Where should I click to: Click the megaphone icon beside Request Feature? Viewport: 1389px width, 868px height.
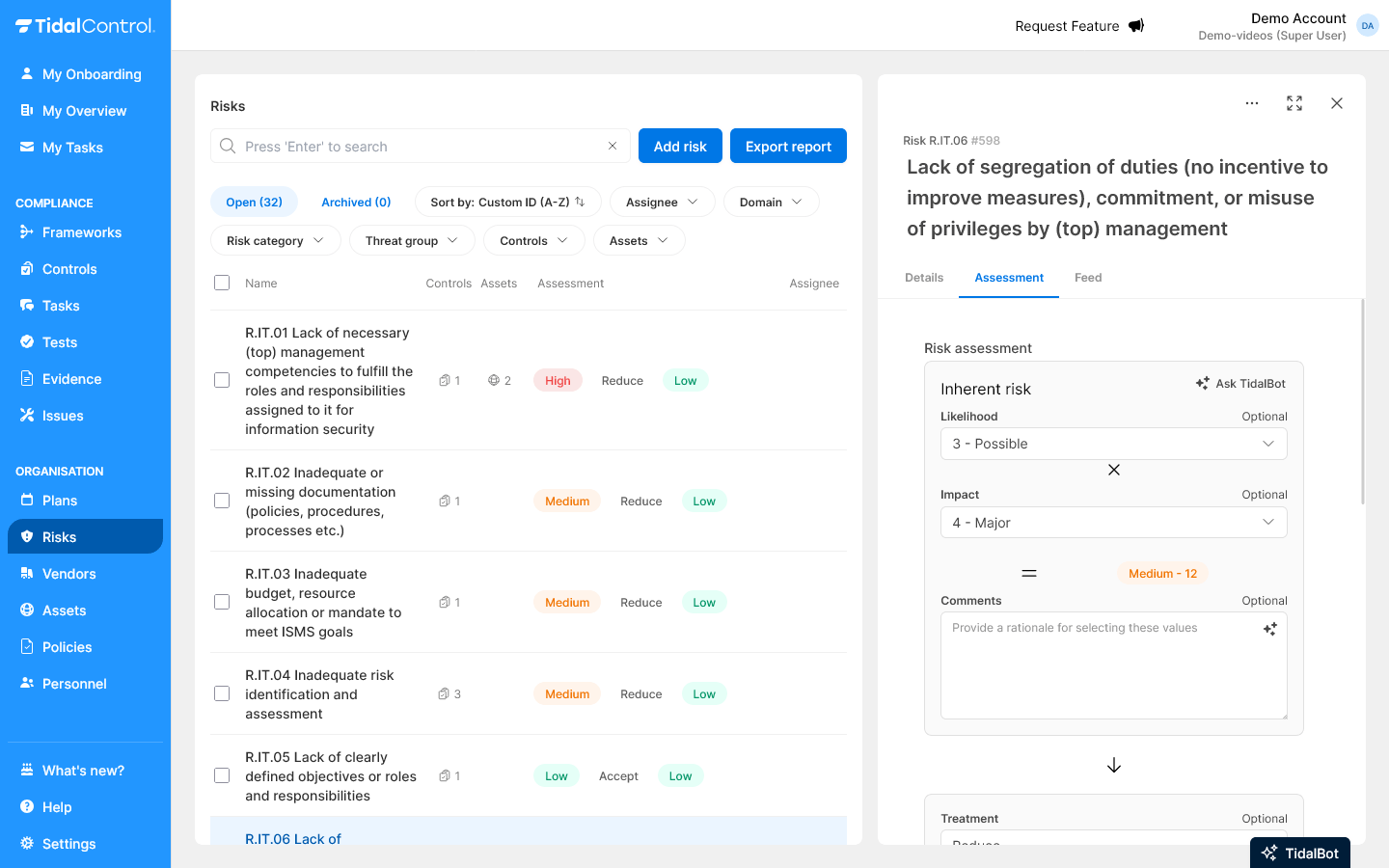tap(1136, 26)
